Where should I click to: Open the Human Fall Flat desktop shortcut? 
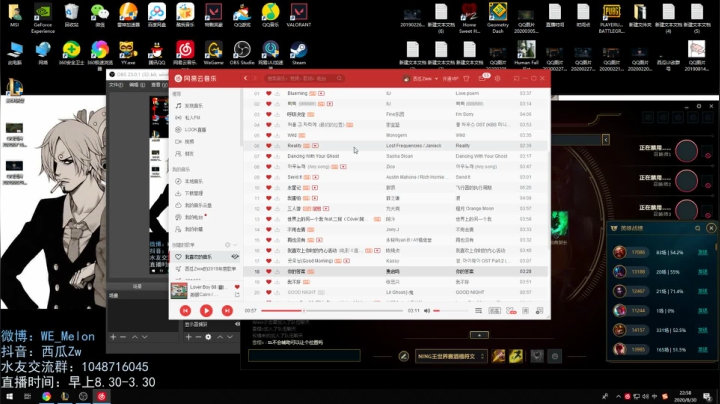click(526, 55)
